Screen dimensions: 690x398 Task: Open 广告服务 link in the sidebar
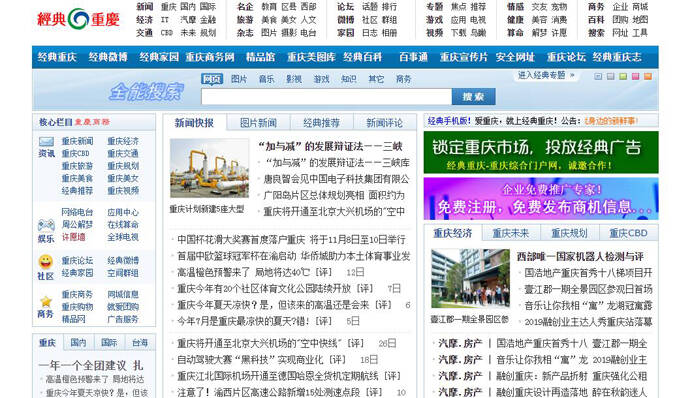click(123, 319)
